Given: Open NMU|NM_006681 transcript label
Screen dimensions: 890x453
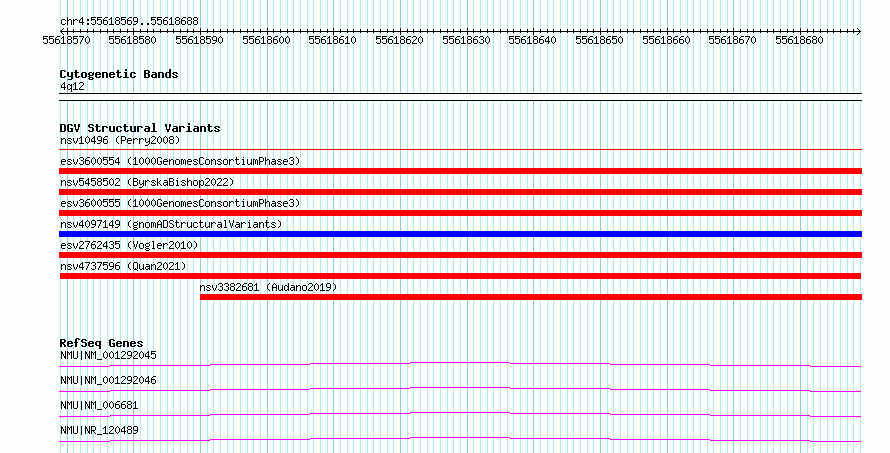Looking at the screenshot, I should [99, 405].
